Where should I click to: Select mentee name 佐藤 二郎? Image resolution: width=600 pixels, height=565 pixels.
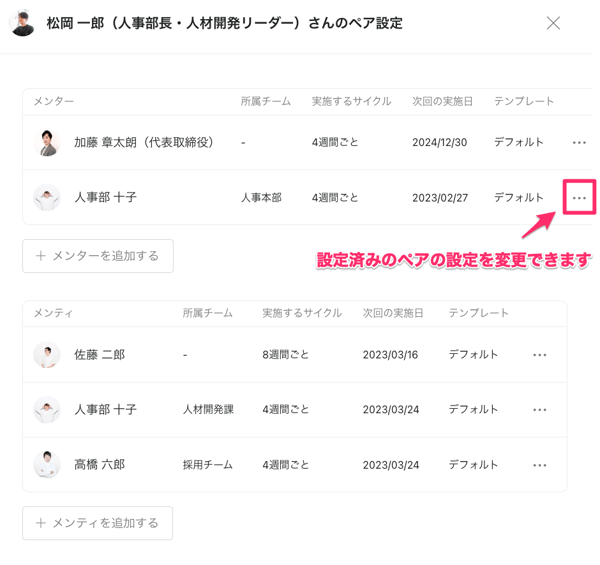(99, 355)
